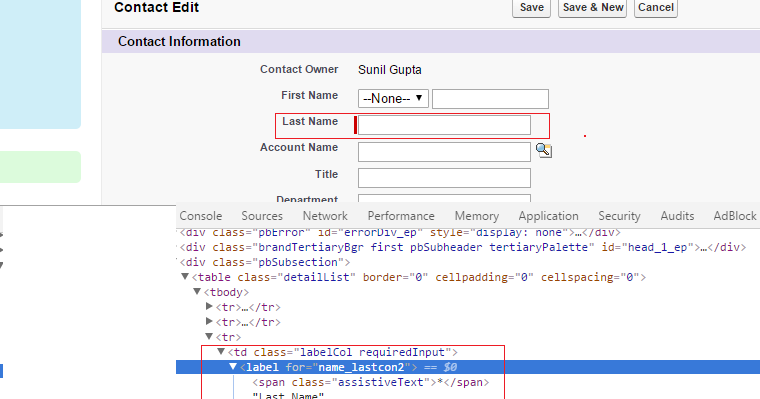Click the Contact Edit page title

(x=157, y=7)
